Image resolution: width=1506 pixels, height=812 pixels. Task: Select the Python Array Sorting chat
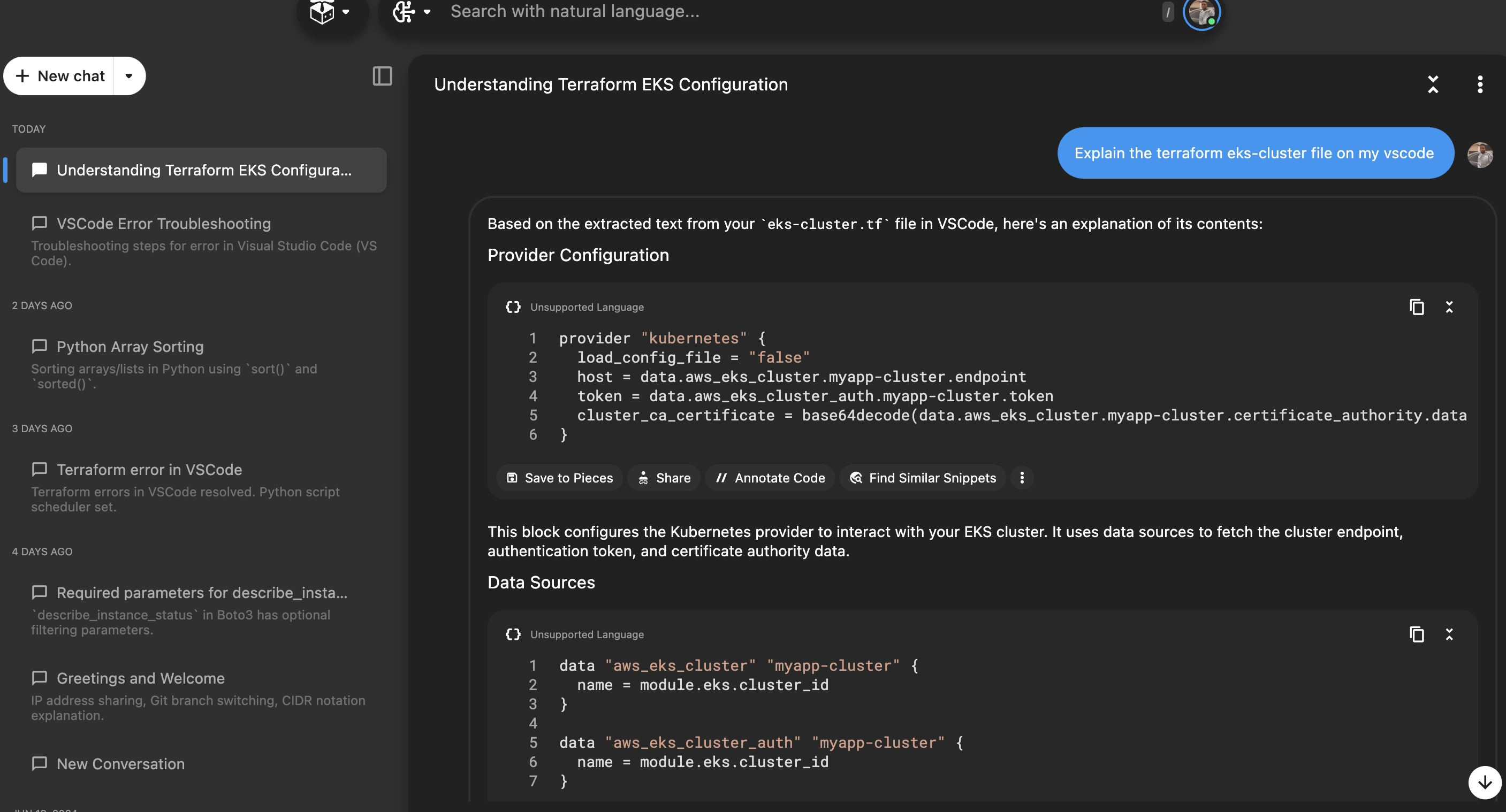pos(130,347)
